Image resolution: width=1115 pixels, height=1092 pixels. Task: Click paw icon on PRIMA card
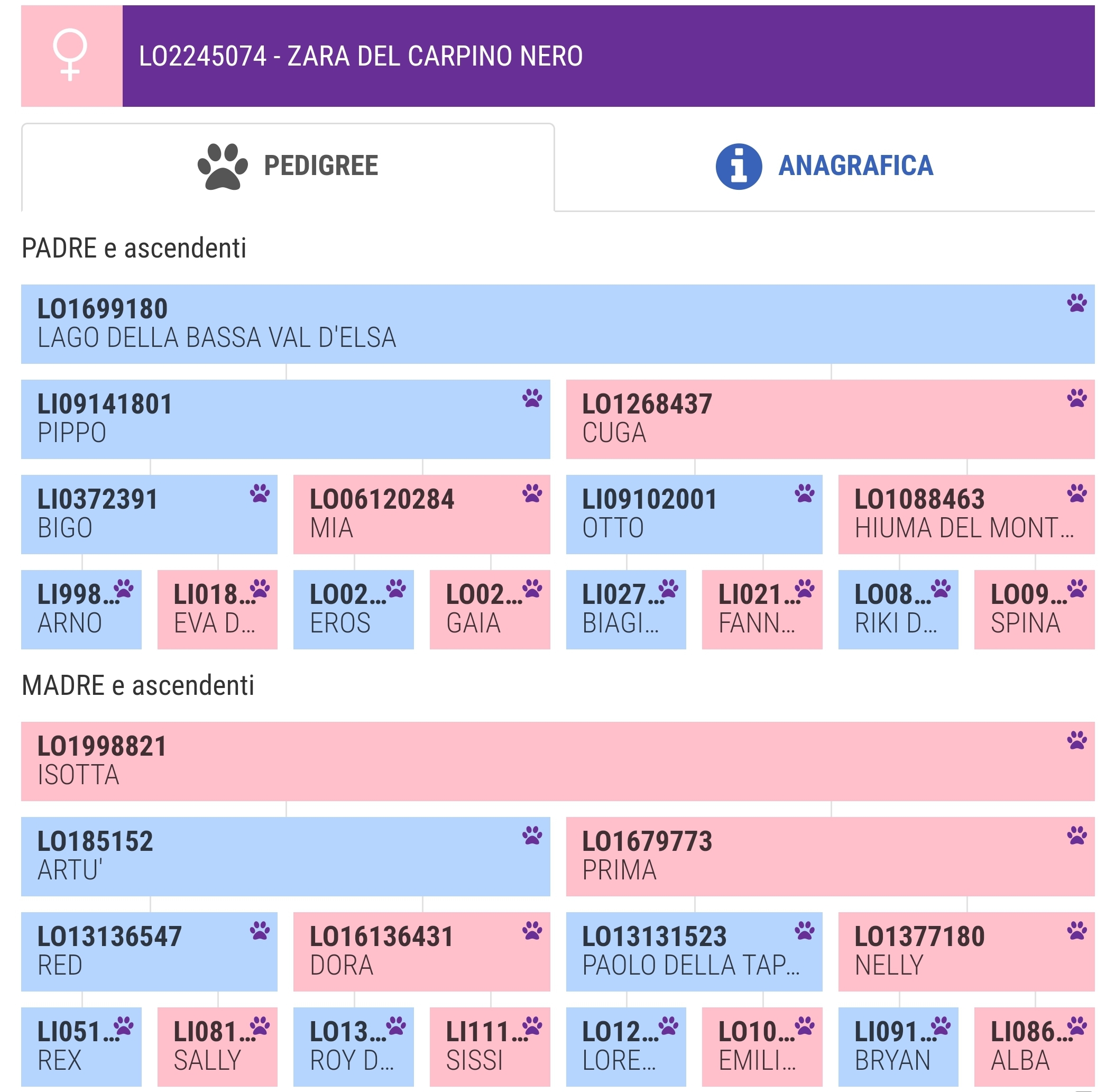[x=1076, y=835]
